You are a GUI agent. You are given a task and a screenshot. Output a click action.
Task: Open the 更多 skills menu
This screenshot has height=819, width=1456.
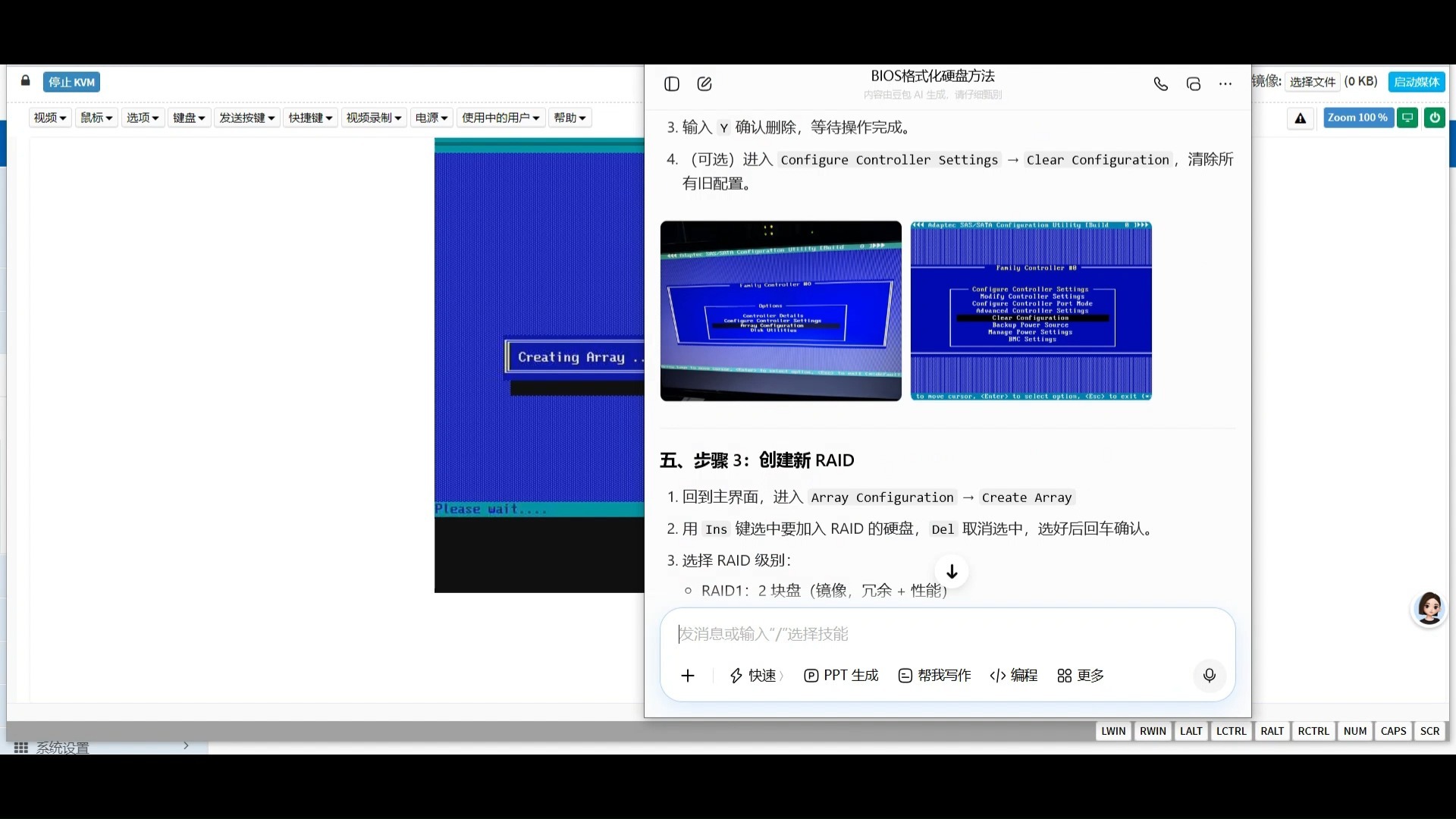(1081, 676)
